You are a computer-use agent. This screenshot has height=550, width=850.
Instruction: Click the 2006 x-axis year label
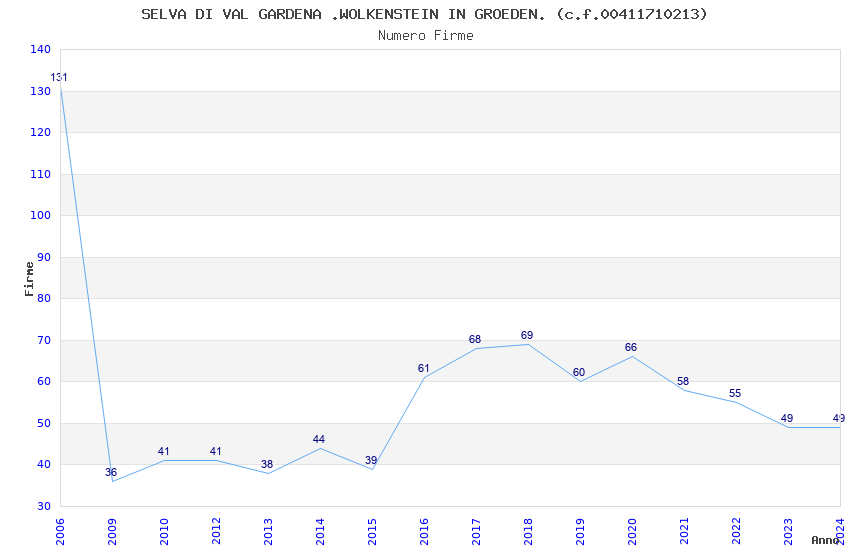point(60,532)
